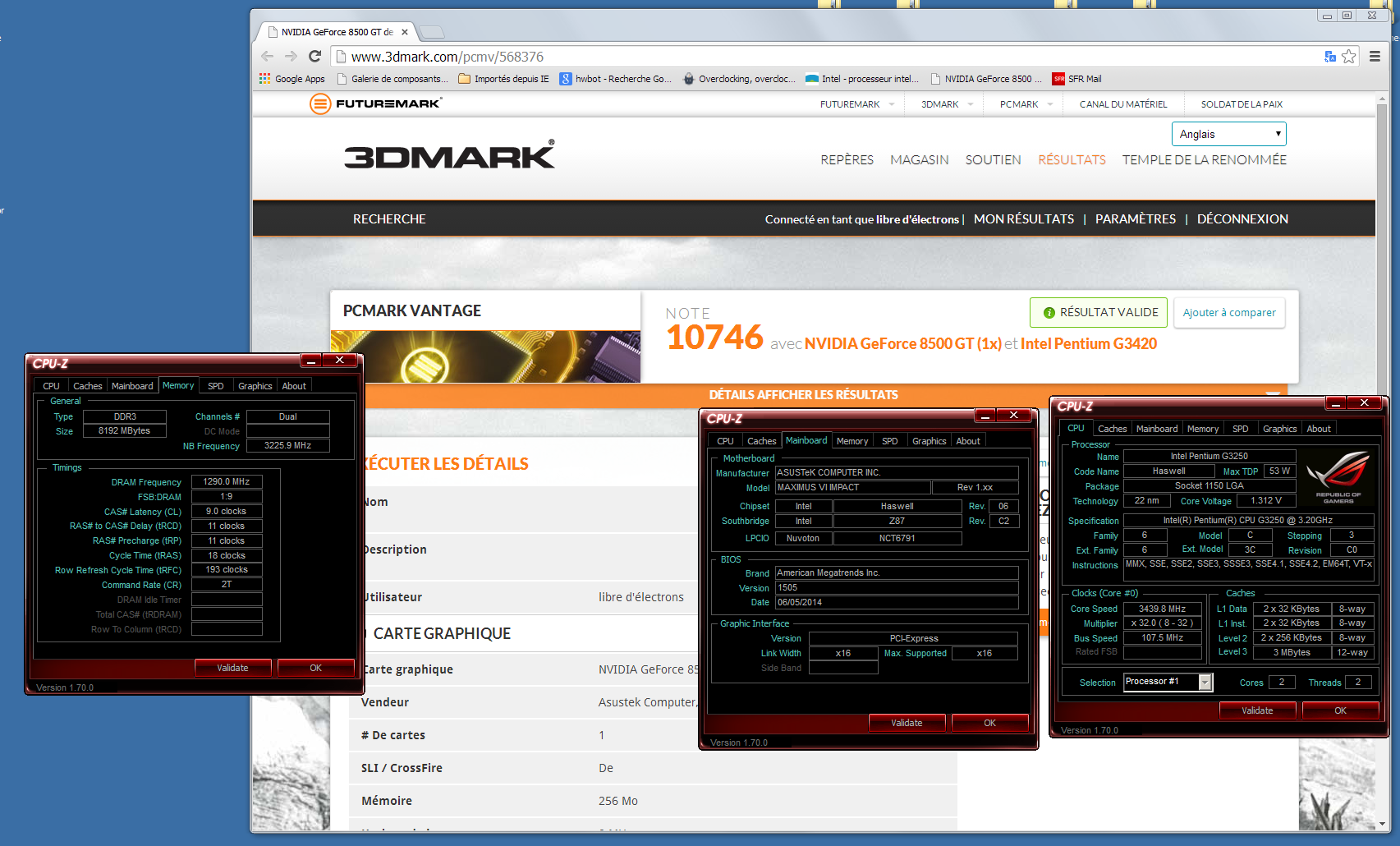Expand the 3DMARK top menu dropdown
Screen dimensions: 1400x846
click(x=971, y=104)
